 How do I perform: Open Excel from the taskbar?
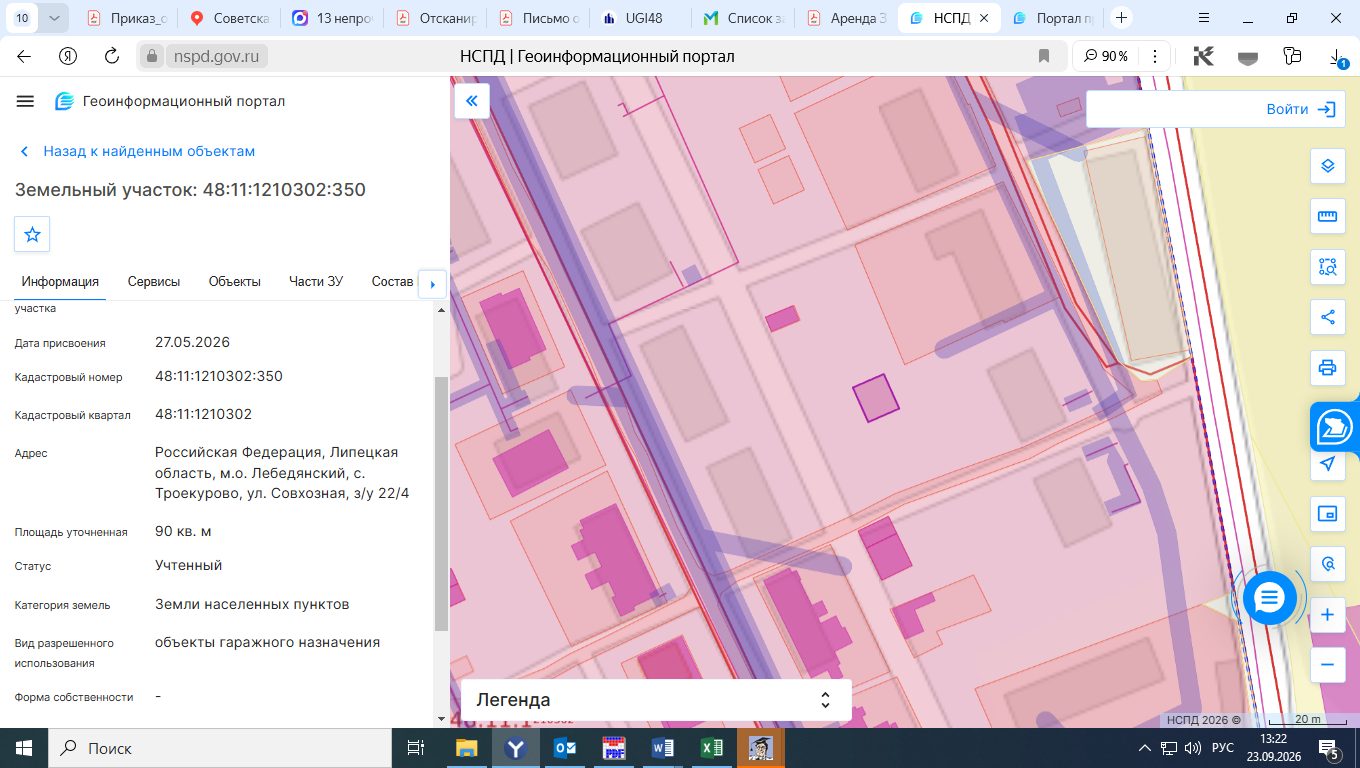pos(711,748)
